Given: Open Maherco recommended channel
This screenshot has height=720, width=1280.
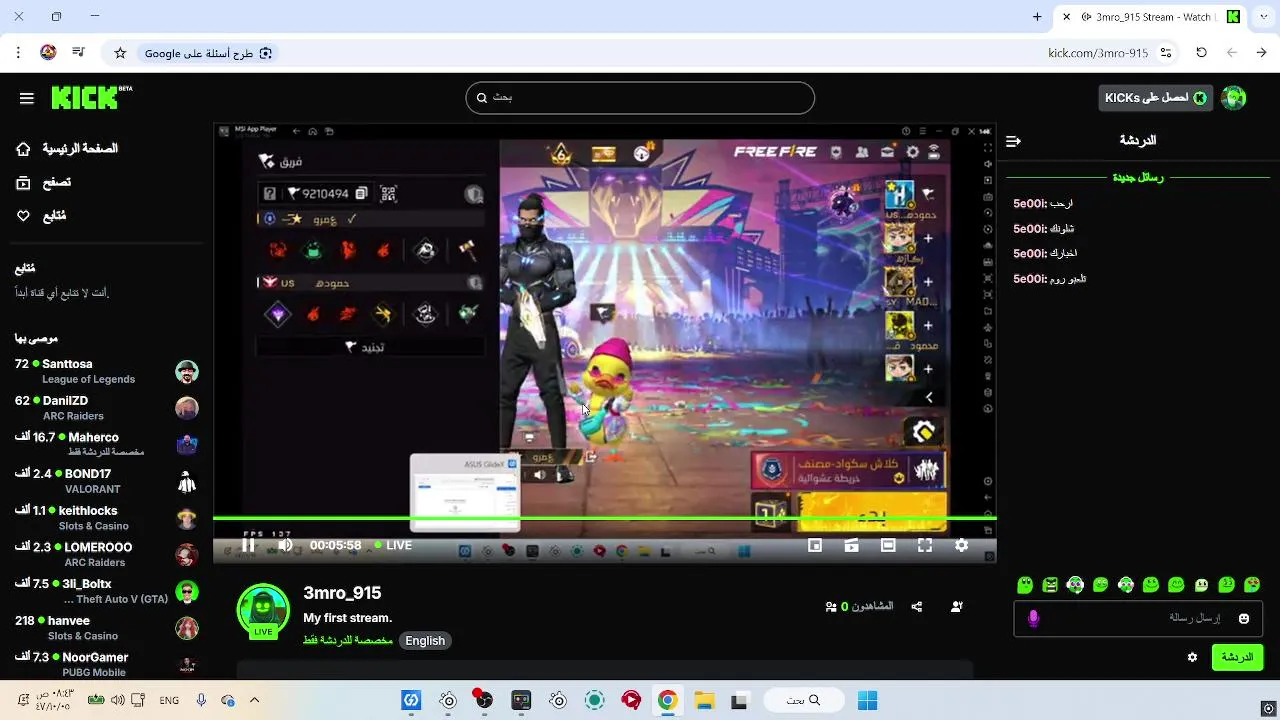Looking at the screenshot, I should 106,444.
